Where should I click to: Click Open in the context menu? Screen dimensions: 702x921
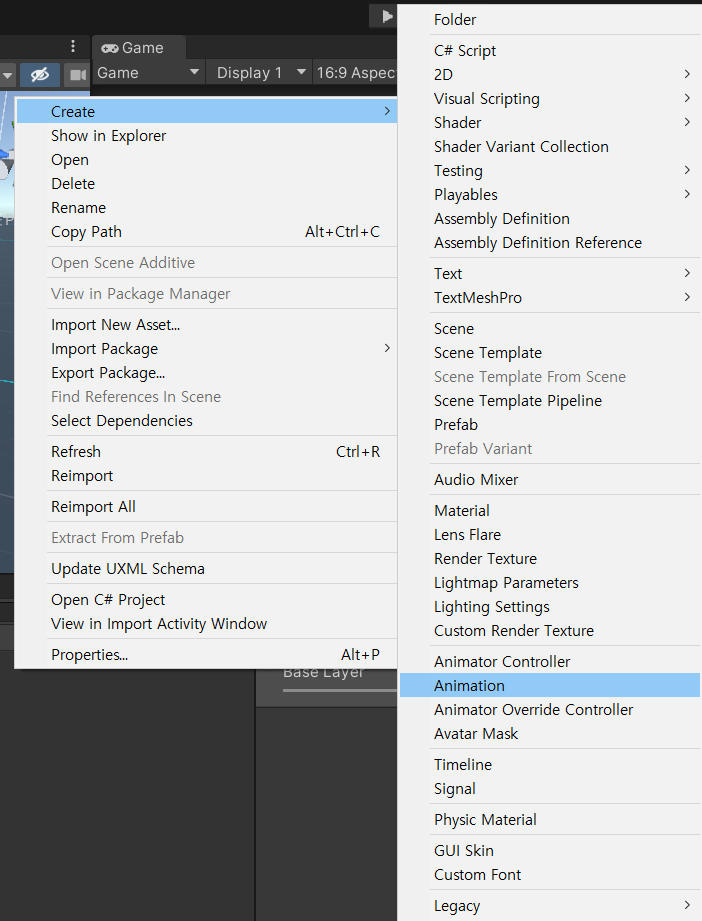click(207, 160)
